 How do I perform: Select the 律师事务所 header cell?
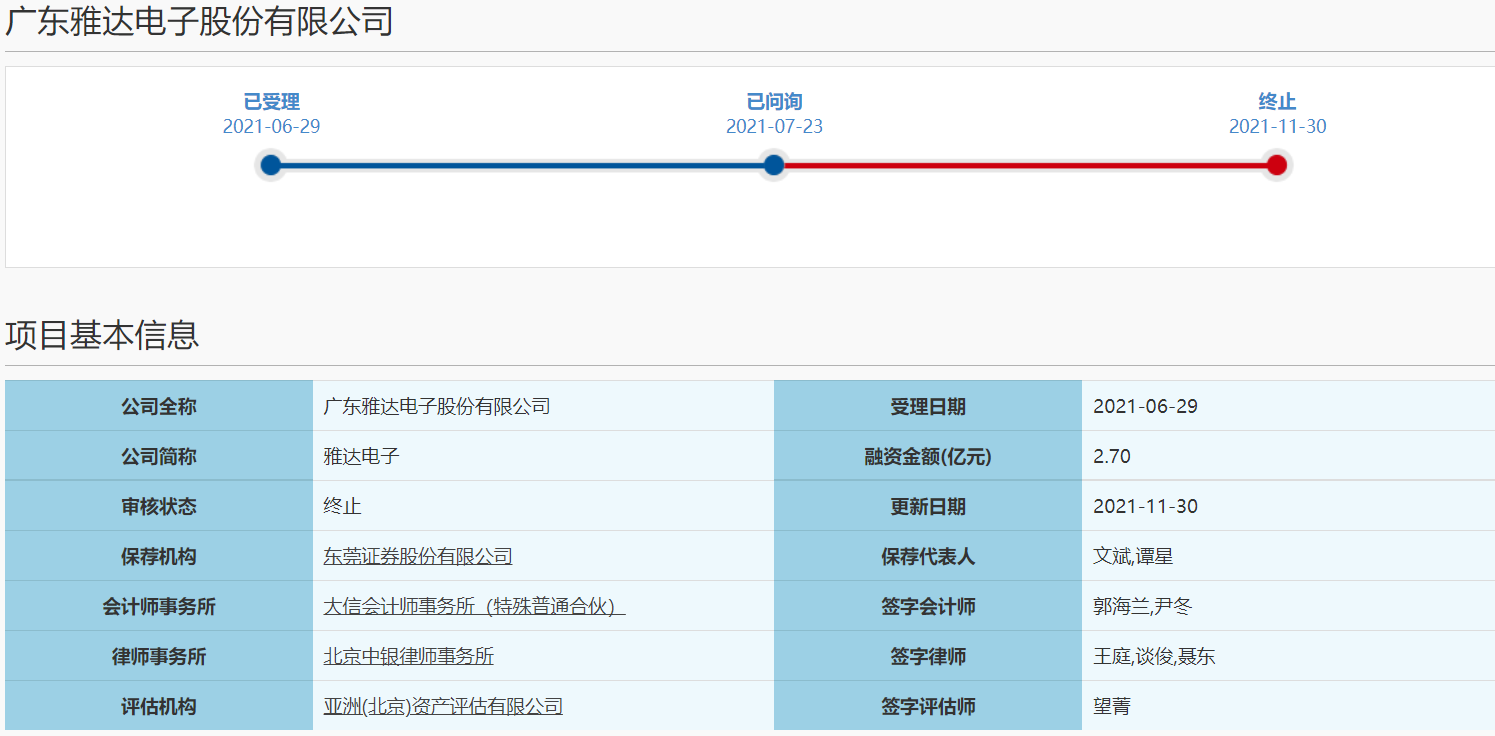[159, 656]
